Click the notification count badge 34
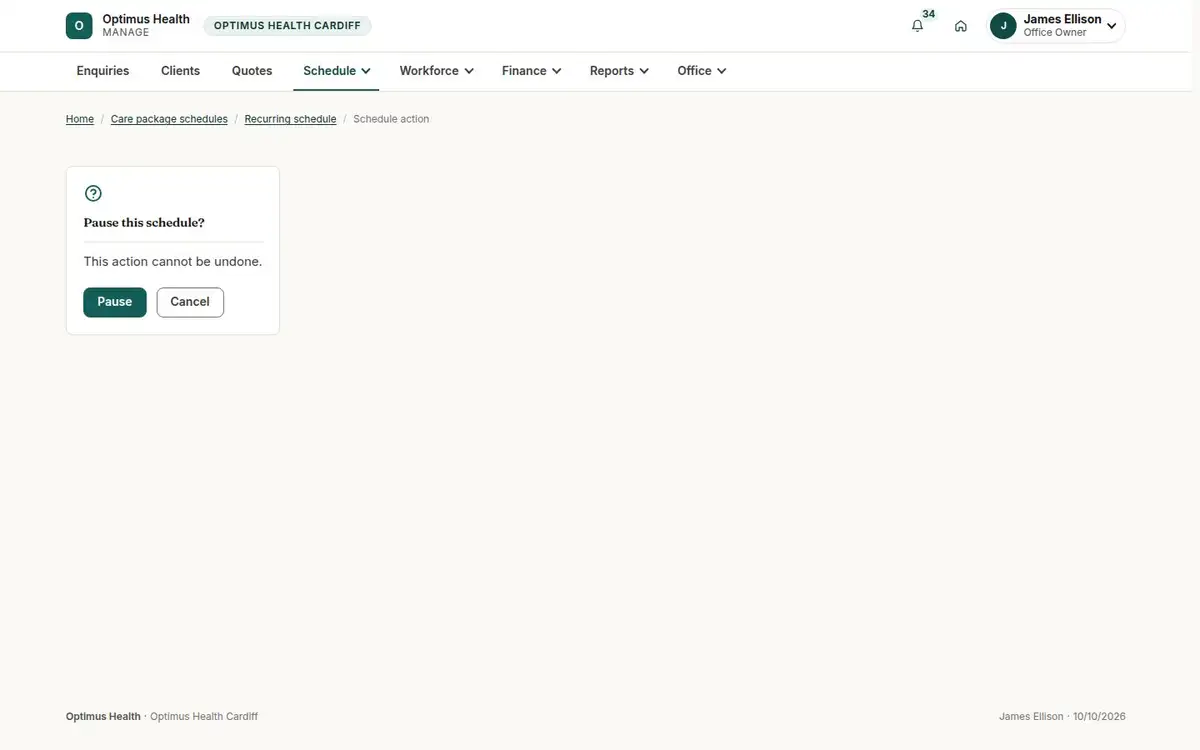 coord(929,14)
